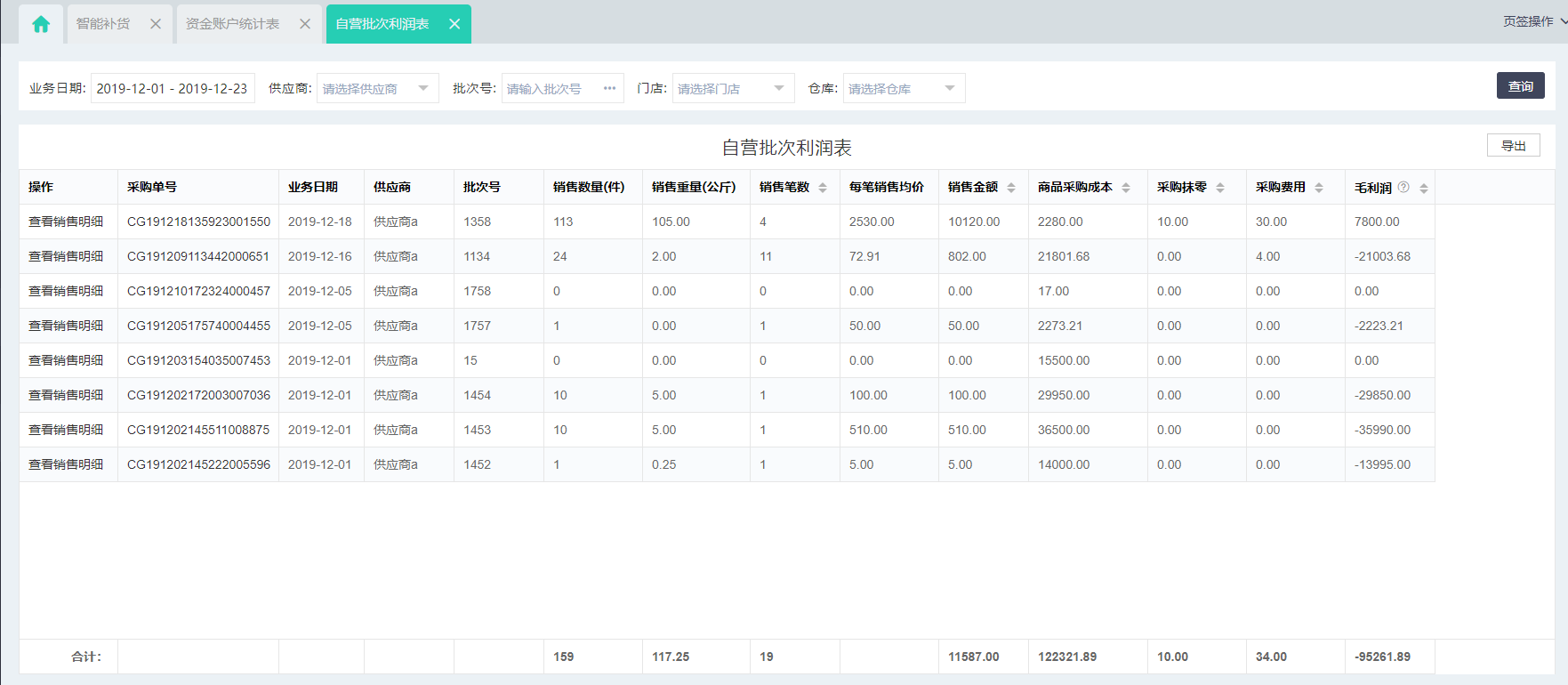The height and width of the screenshot is (685, 1568).
Task: Click the 采购单号 column header
Action: (152, 187)
